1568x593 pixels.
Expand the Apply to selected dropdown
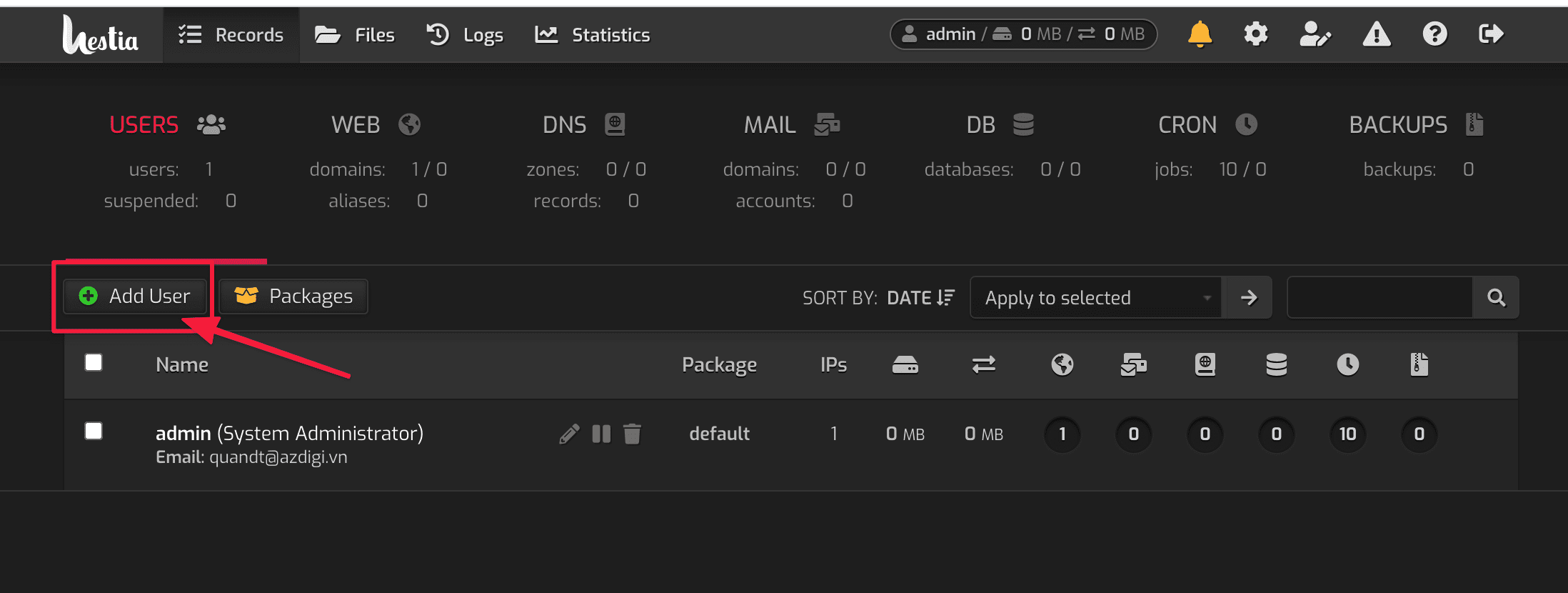[1096, 297]
